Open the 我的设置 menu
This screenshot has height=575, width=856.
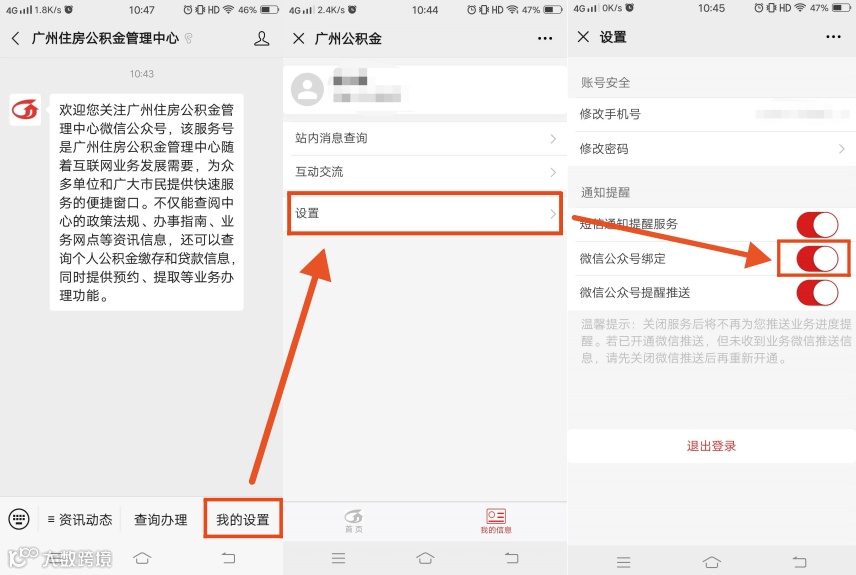point(243,519)
